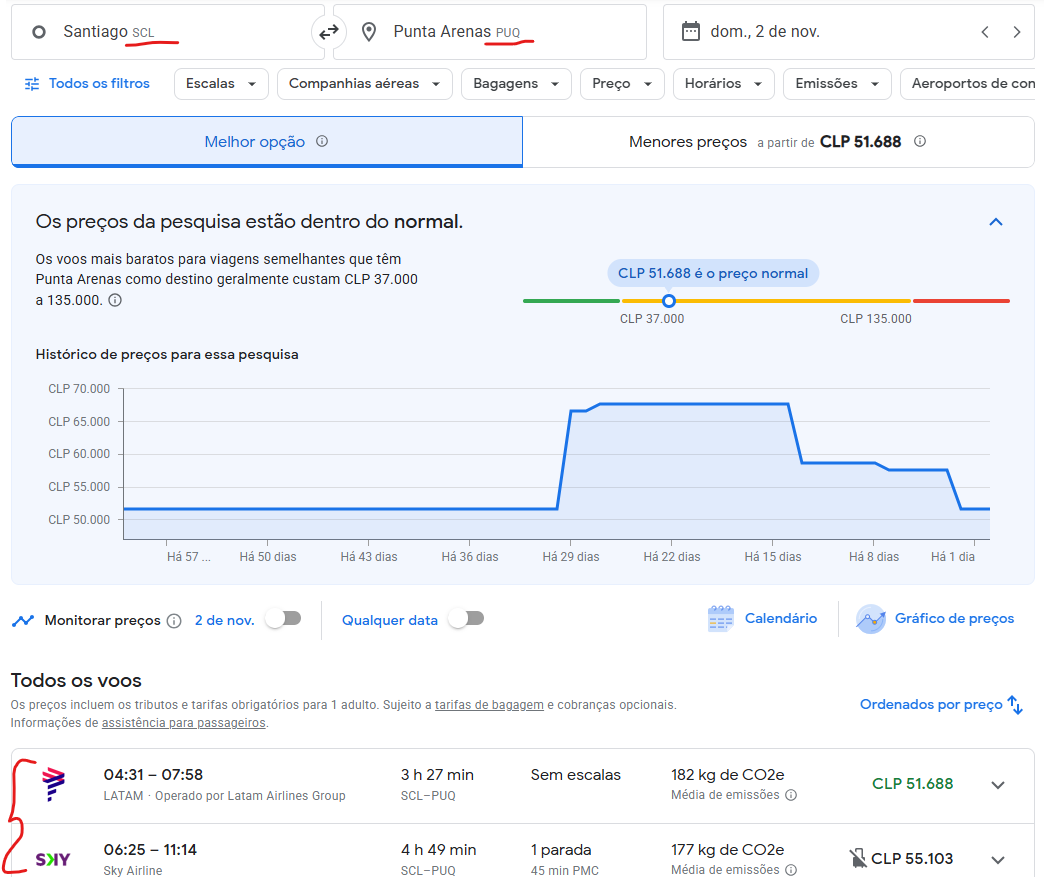1044x877 pixels.
Task: Click the info icon next to Monitorar preços
Action: click(x=174, y=621)
